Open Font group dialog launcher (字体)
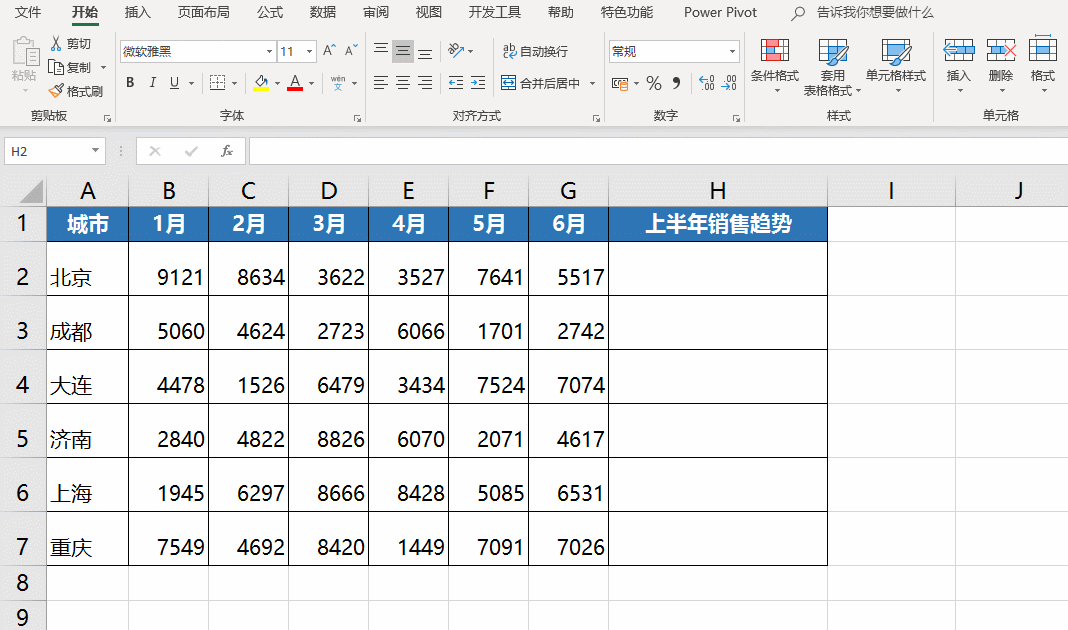The image size is (1068, 630). click(x=357, y=119)
